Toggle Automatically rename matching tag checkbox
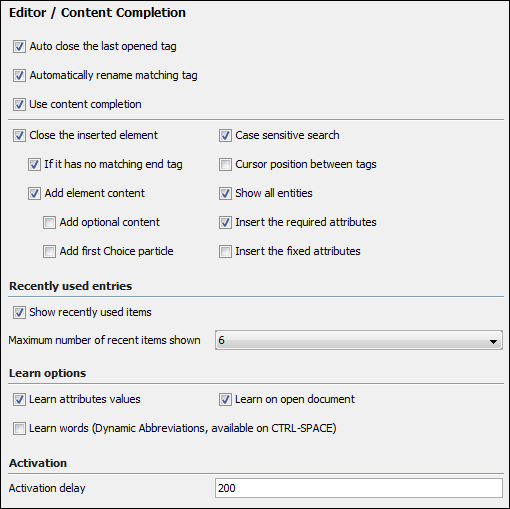The height and width of the screenshot is (509, 510). tap(19, 76)
